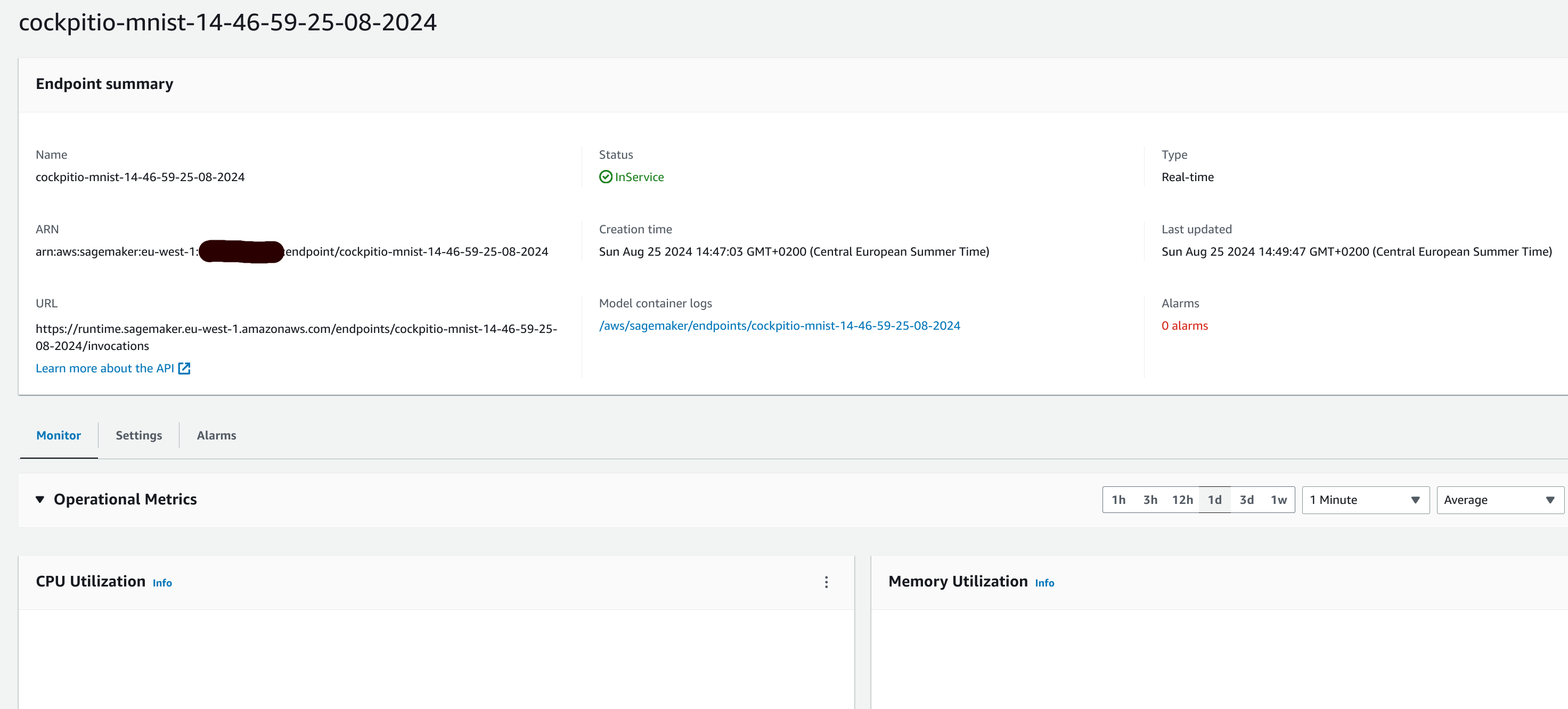Screen dimensions: 1568x709
Task: Open Info next to Memory Utilization
Action: (1044, 582)
